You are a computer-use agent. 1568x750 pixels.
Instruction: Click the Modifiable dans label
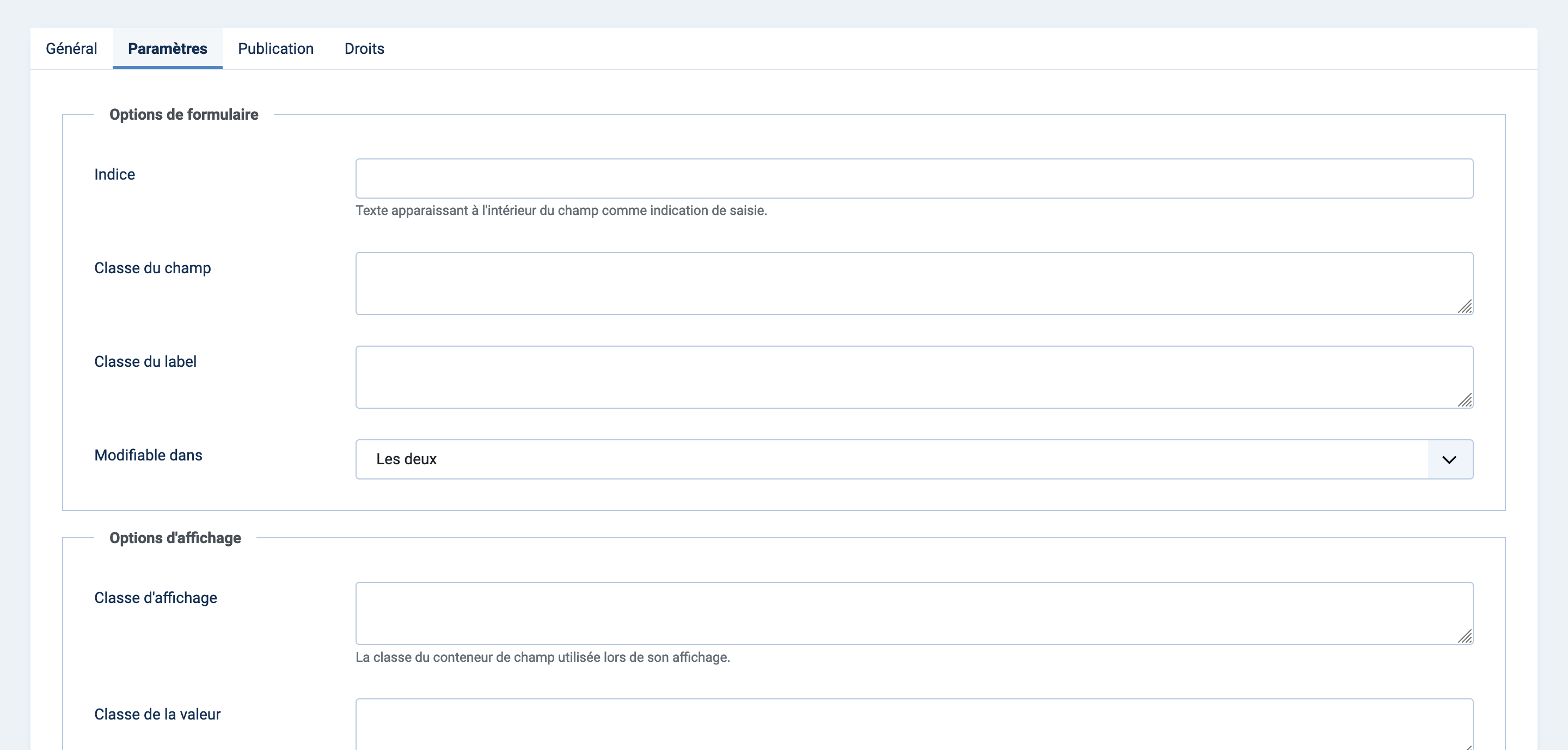coord(148,455)
